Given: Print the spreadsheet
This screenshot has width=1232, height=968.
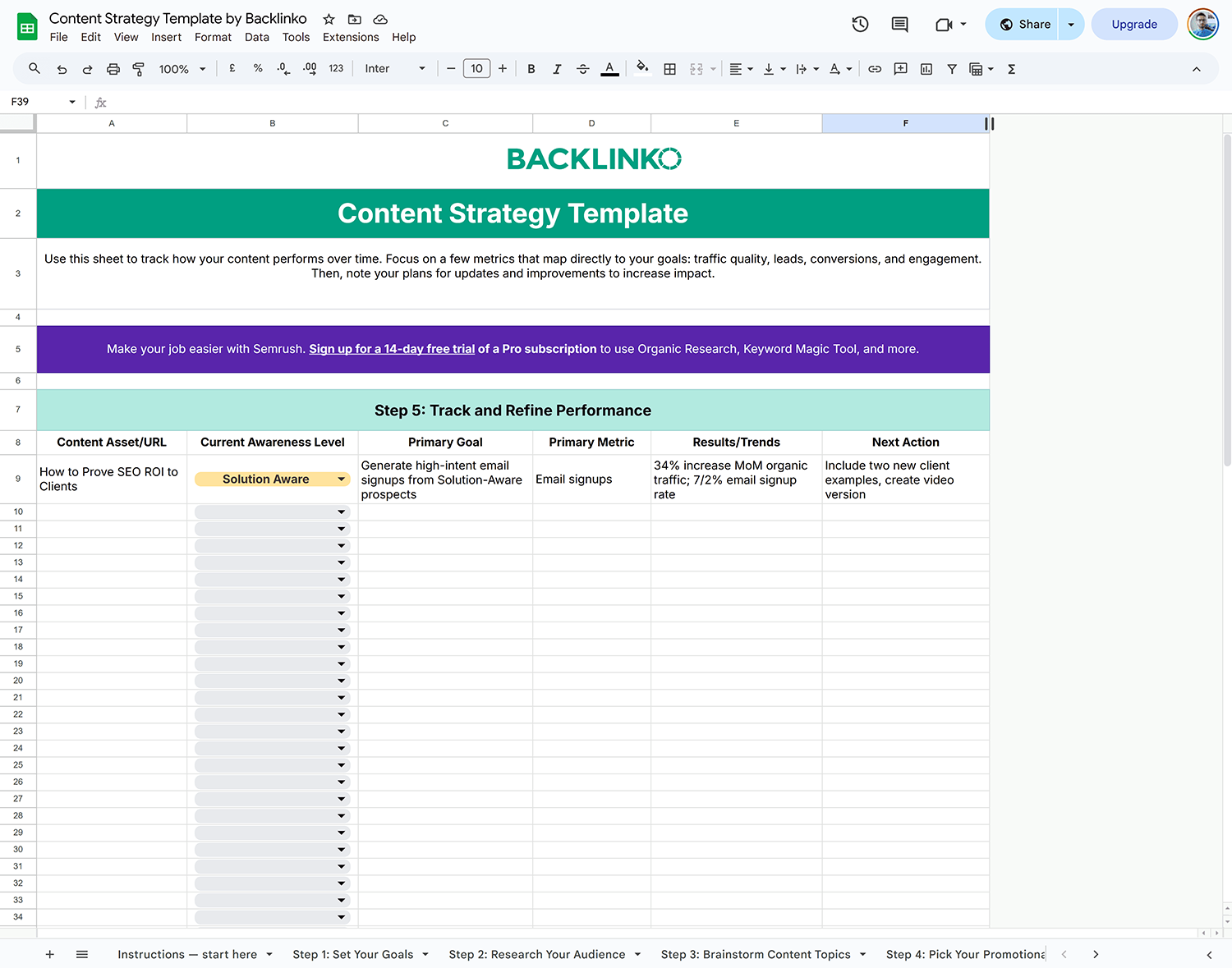Looking at the screenshot, I should pyautogui.click(x=113, y=70).
